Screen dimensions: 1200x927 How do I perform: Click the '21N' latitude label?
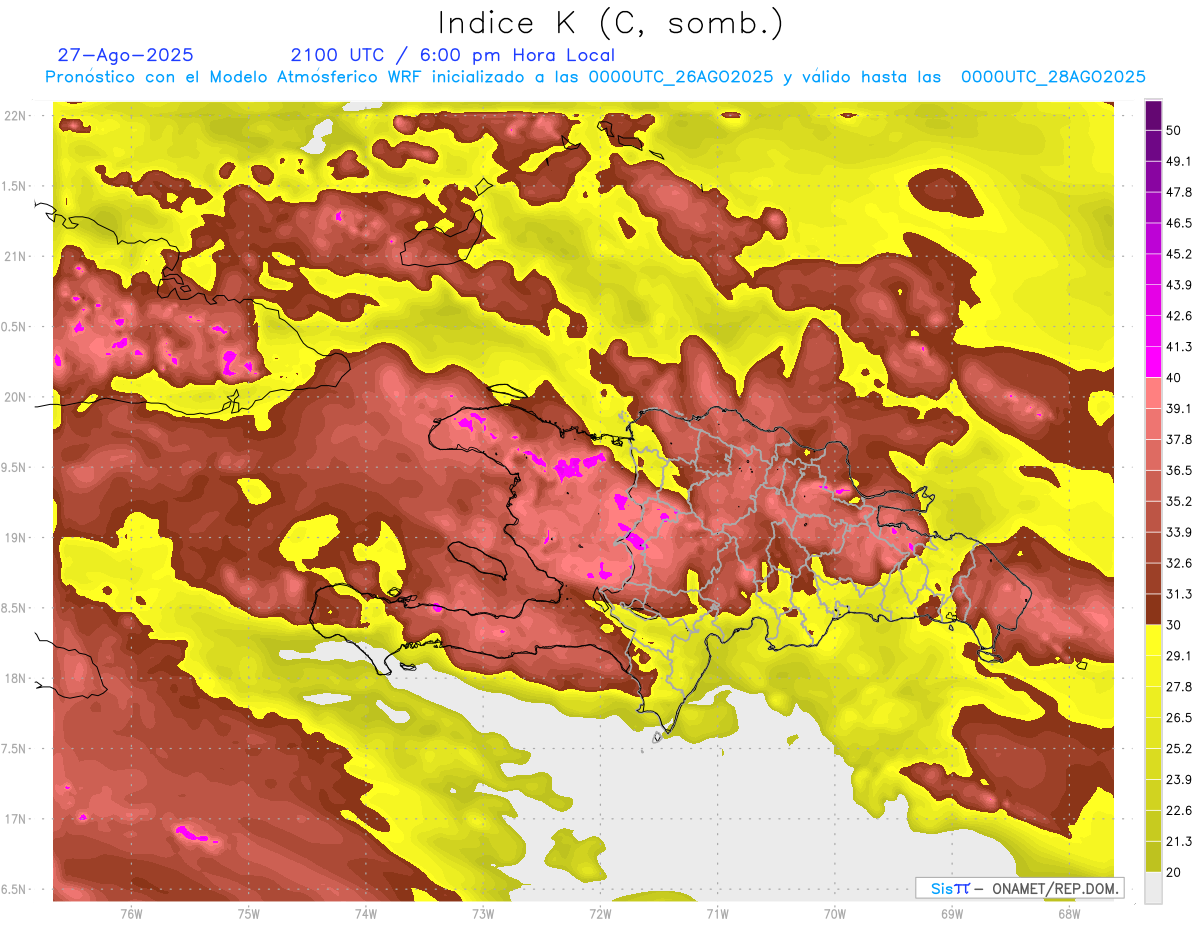pos(17,256)
